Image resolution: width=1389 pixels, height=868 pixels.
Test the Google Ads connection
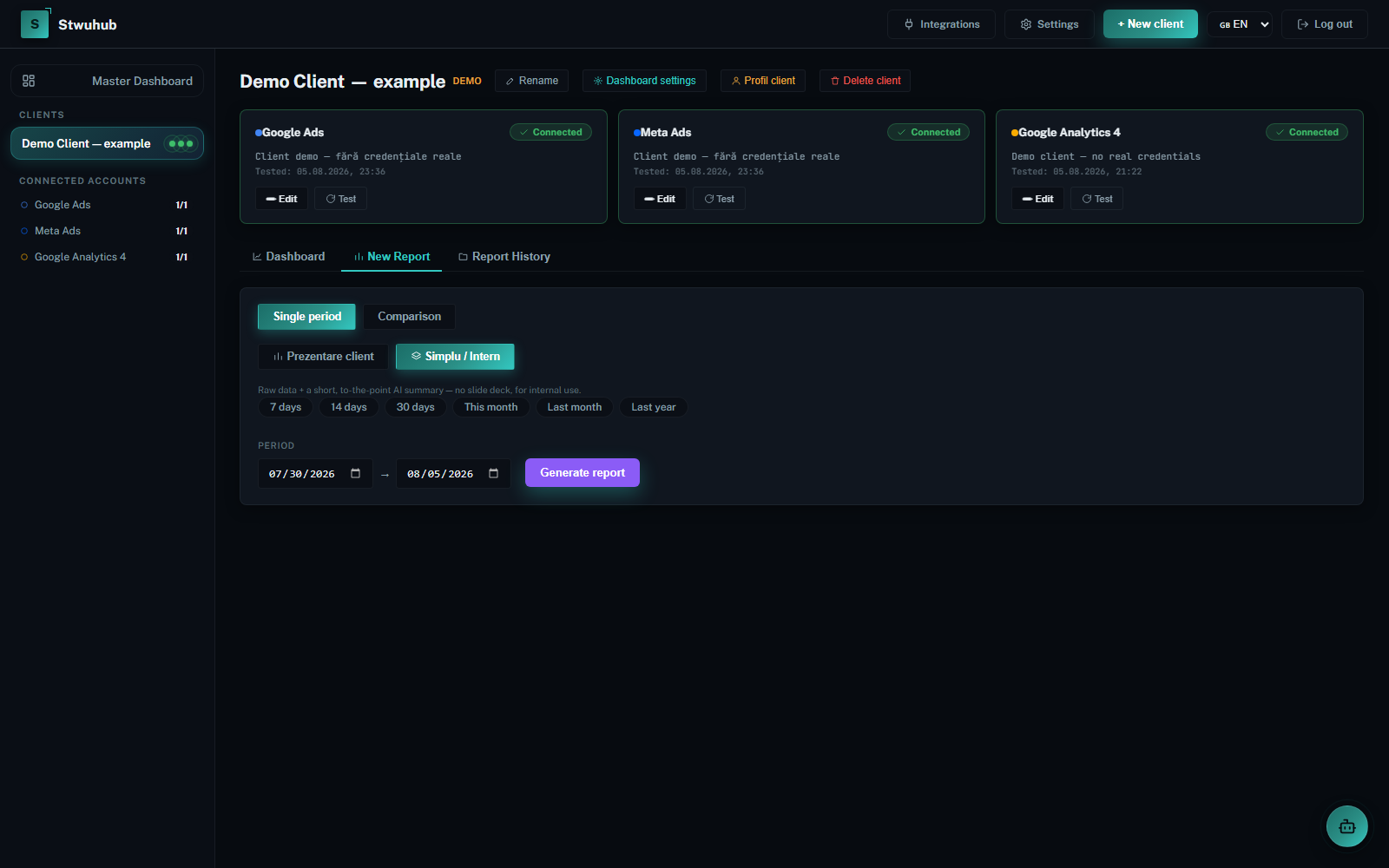tap(340, 199)
